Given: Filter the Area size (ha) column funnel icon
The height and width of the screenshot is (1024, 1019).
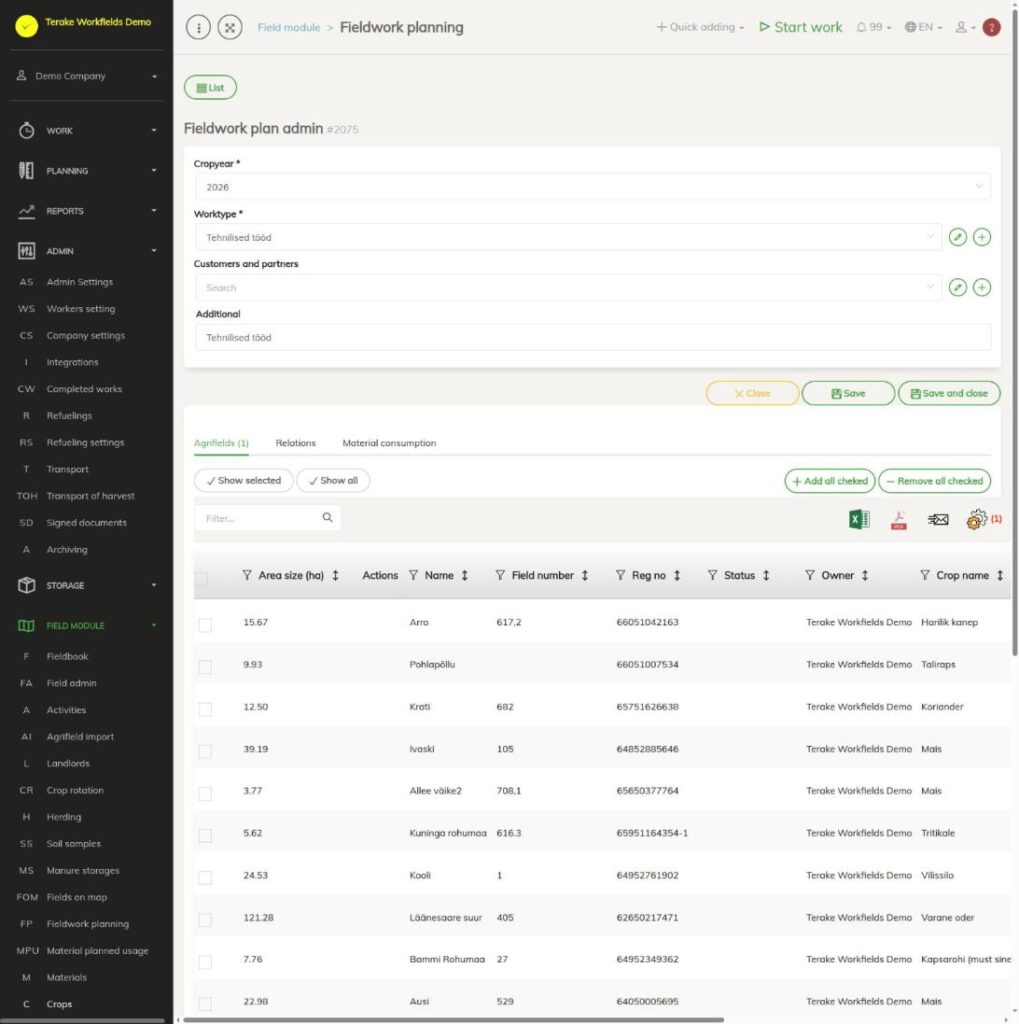Looking at the screenshot, I should click(x=247, y=575).
